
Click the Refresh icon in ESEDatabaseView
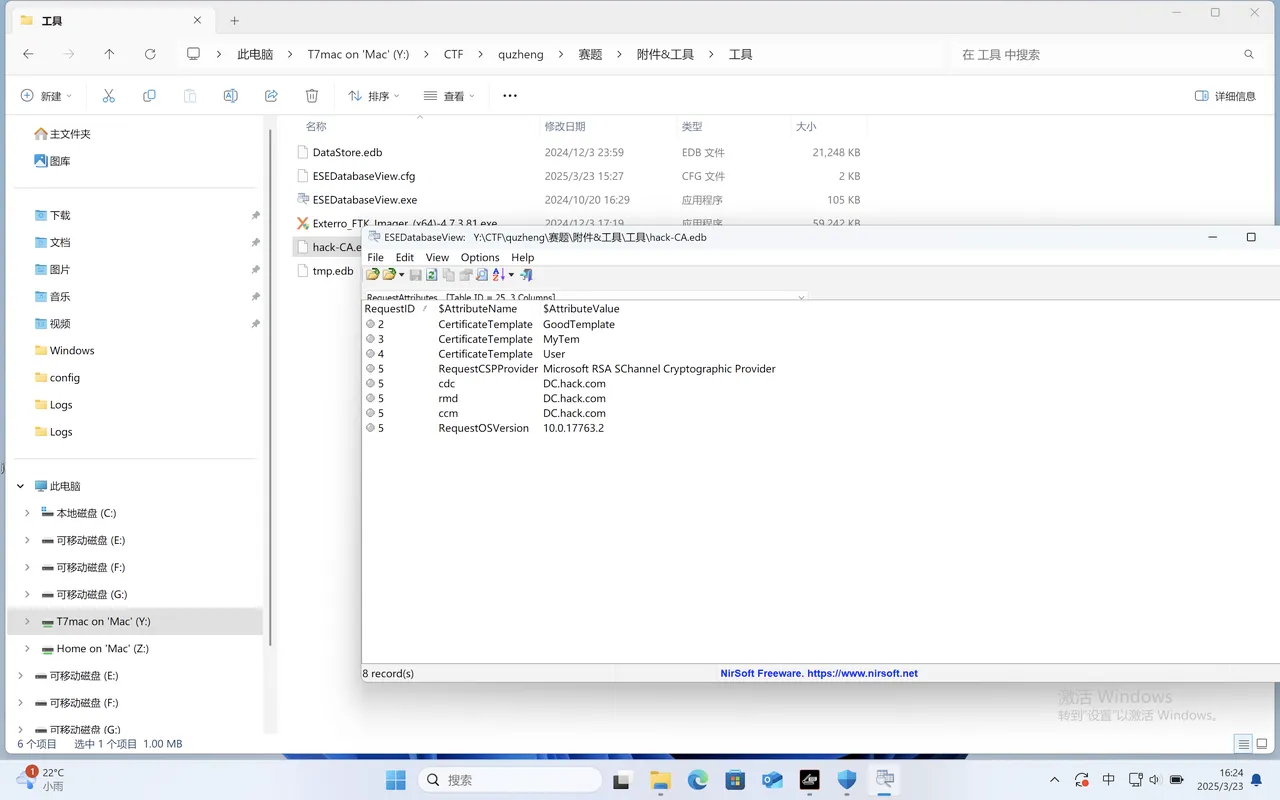(x=432, y=274)
